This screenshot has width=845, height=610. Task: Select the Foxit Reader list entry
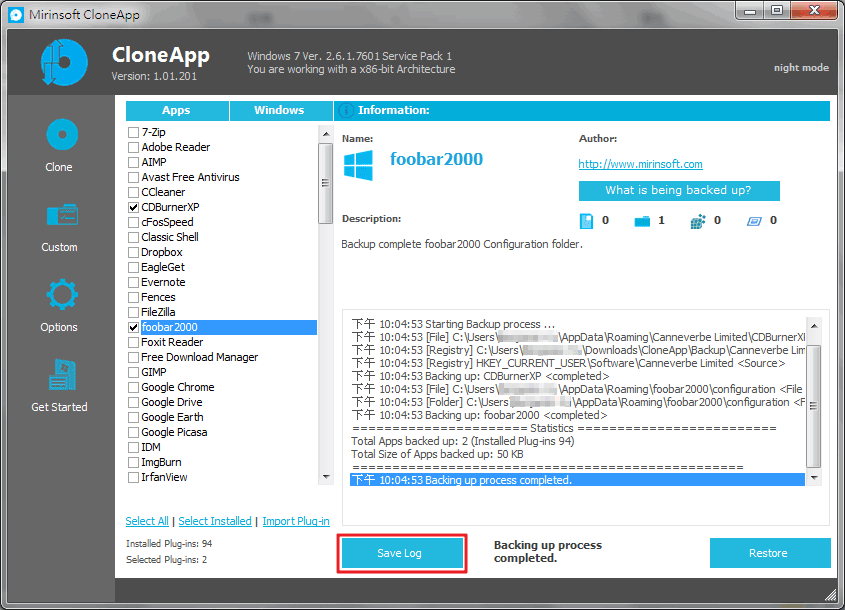pos(172,343)
